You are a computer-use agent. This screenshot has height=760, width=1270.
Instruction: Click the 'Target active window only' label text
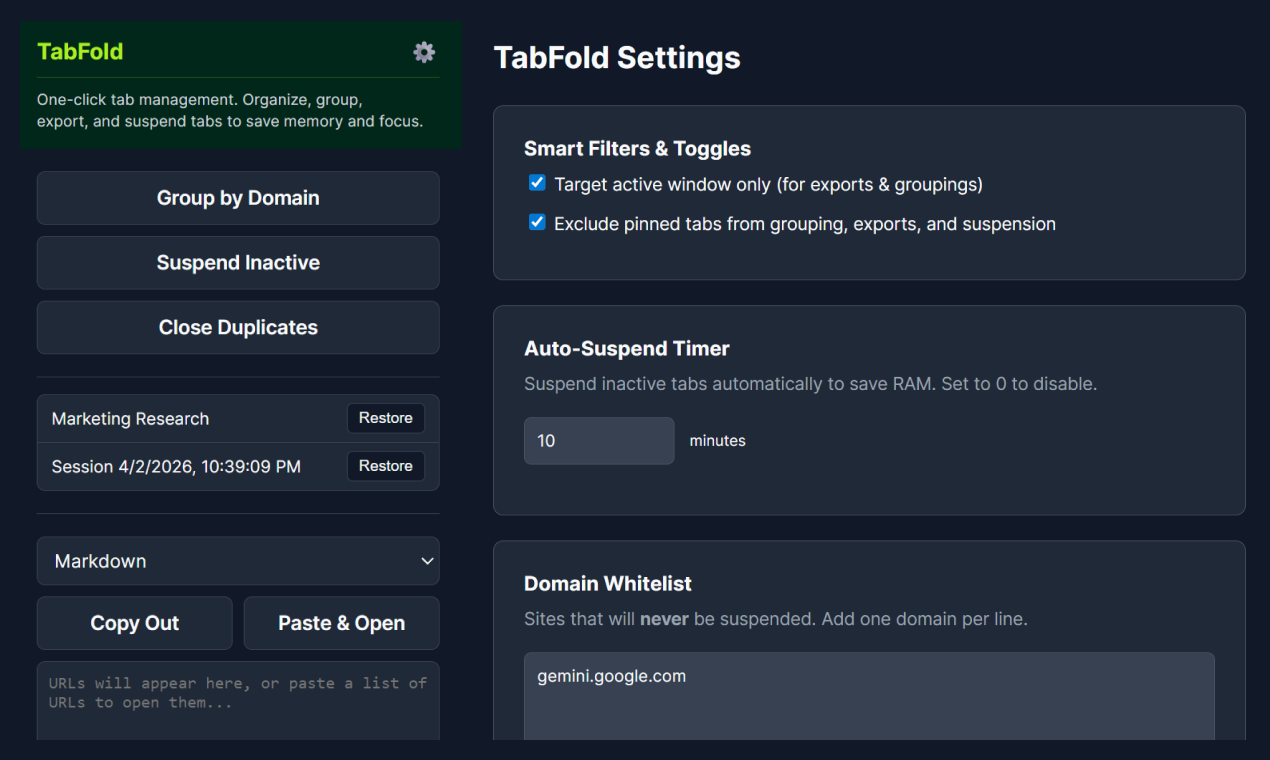click(768, 184)
